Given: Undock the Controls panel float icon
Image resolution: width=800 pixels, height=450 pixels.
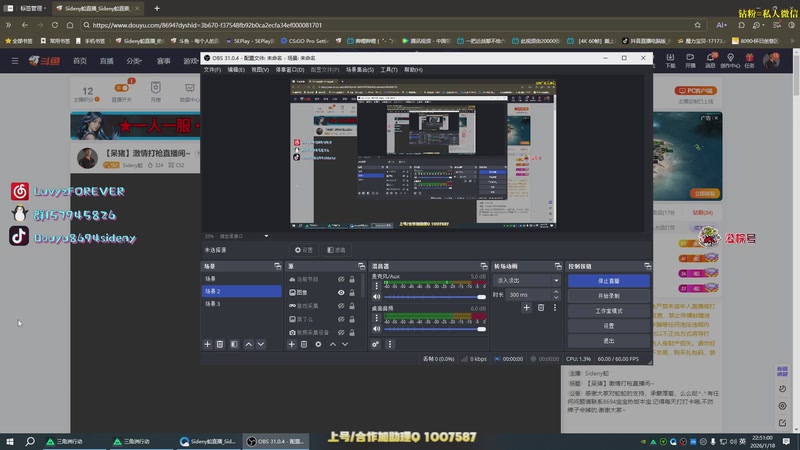Looking at the screenshot, I should [647, 266].
